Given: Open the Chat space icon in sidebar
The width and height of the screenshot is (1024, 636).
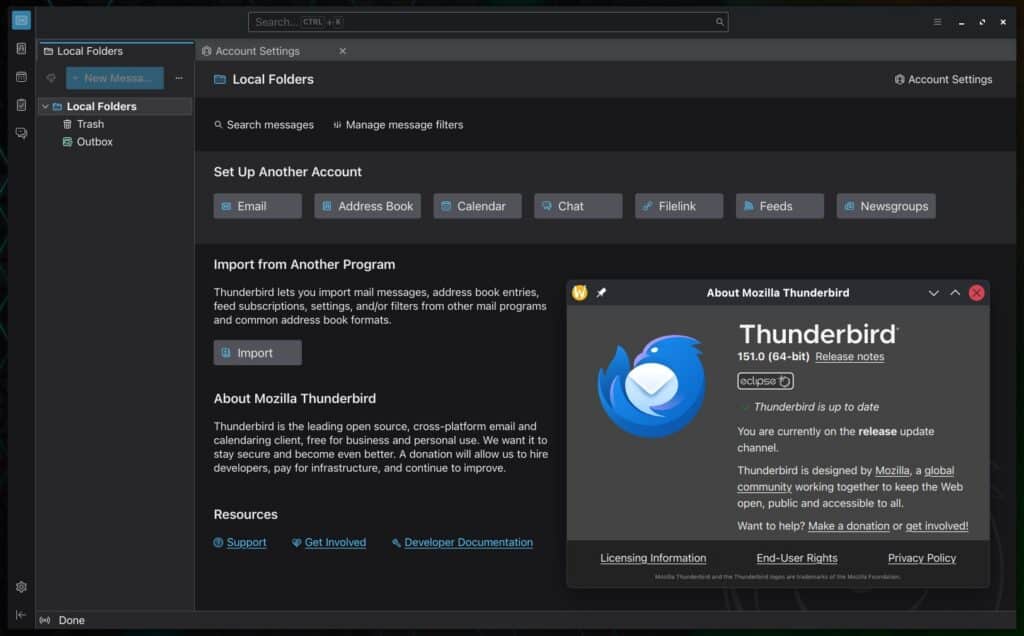Looking at the screenshot, I should click(21, 133).
